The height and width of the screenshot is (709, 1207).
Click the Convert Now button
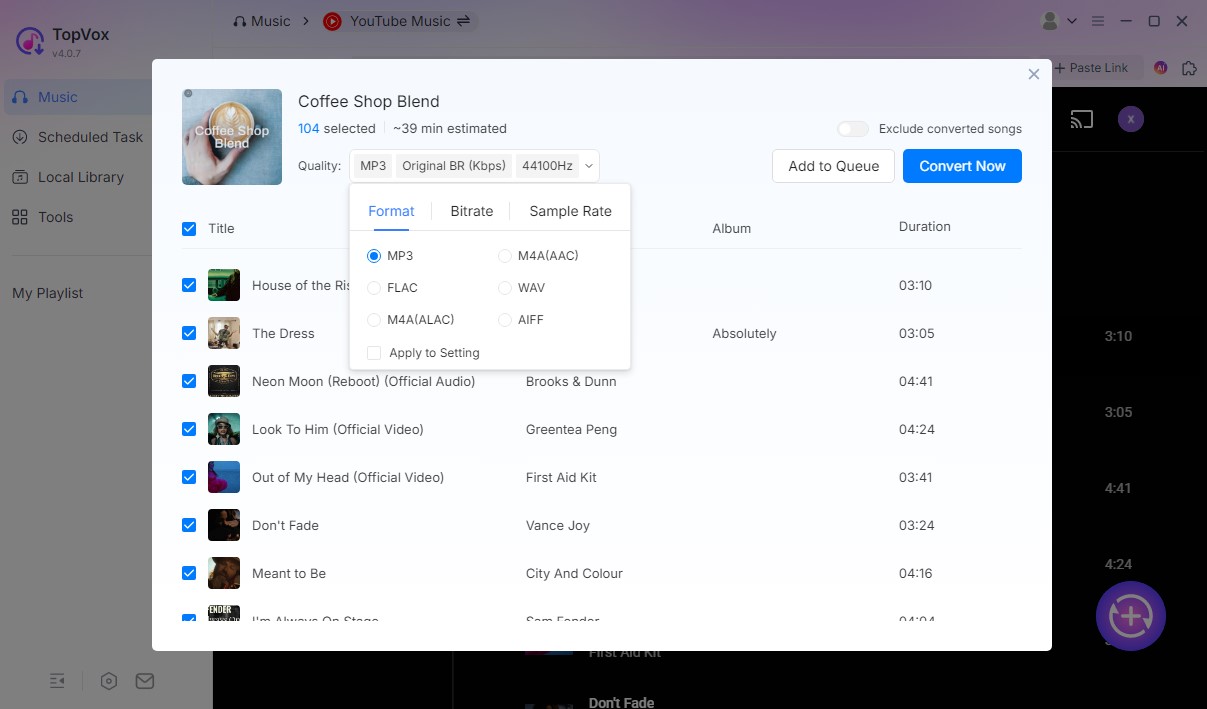tap(962, 166)
